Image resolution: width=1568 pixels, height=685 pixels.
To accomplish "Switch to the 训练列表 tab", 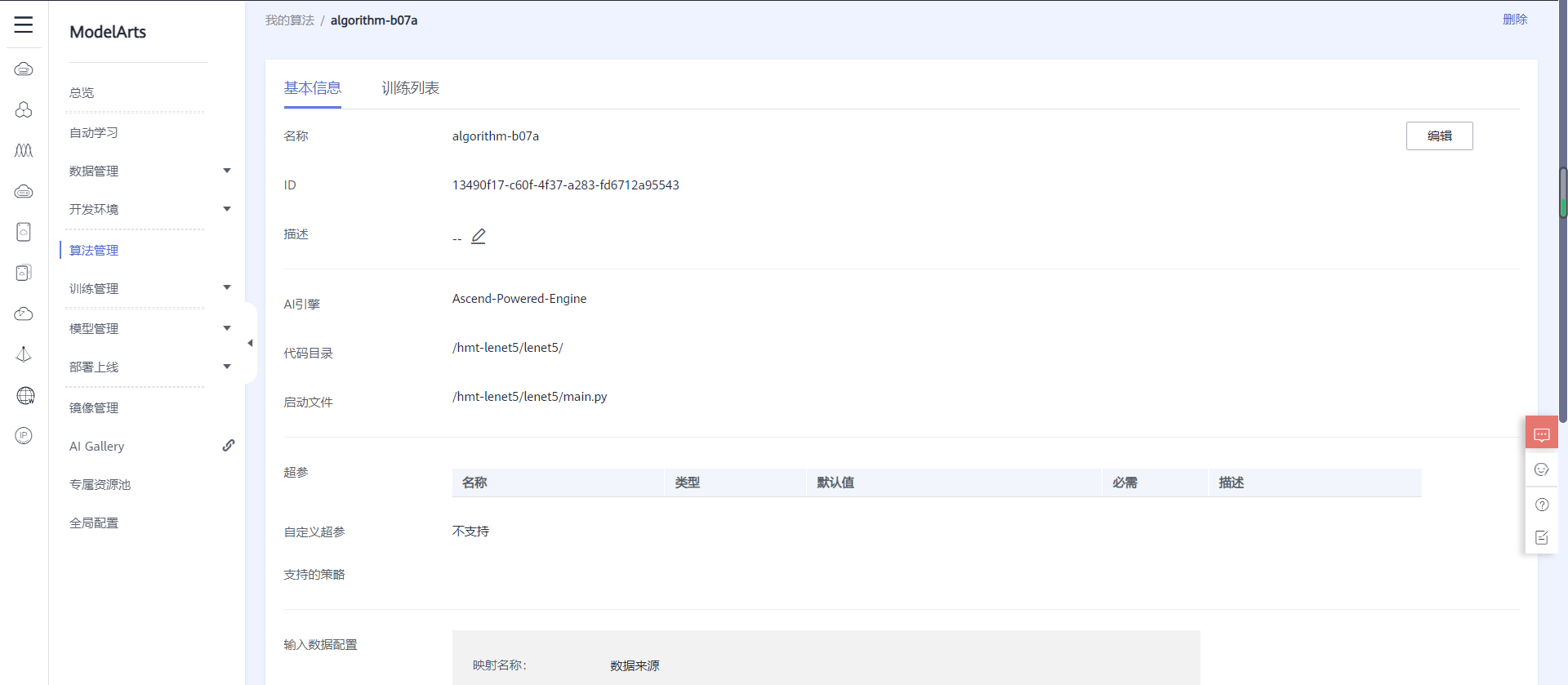I will click(x=411, y=88).
